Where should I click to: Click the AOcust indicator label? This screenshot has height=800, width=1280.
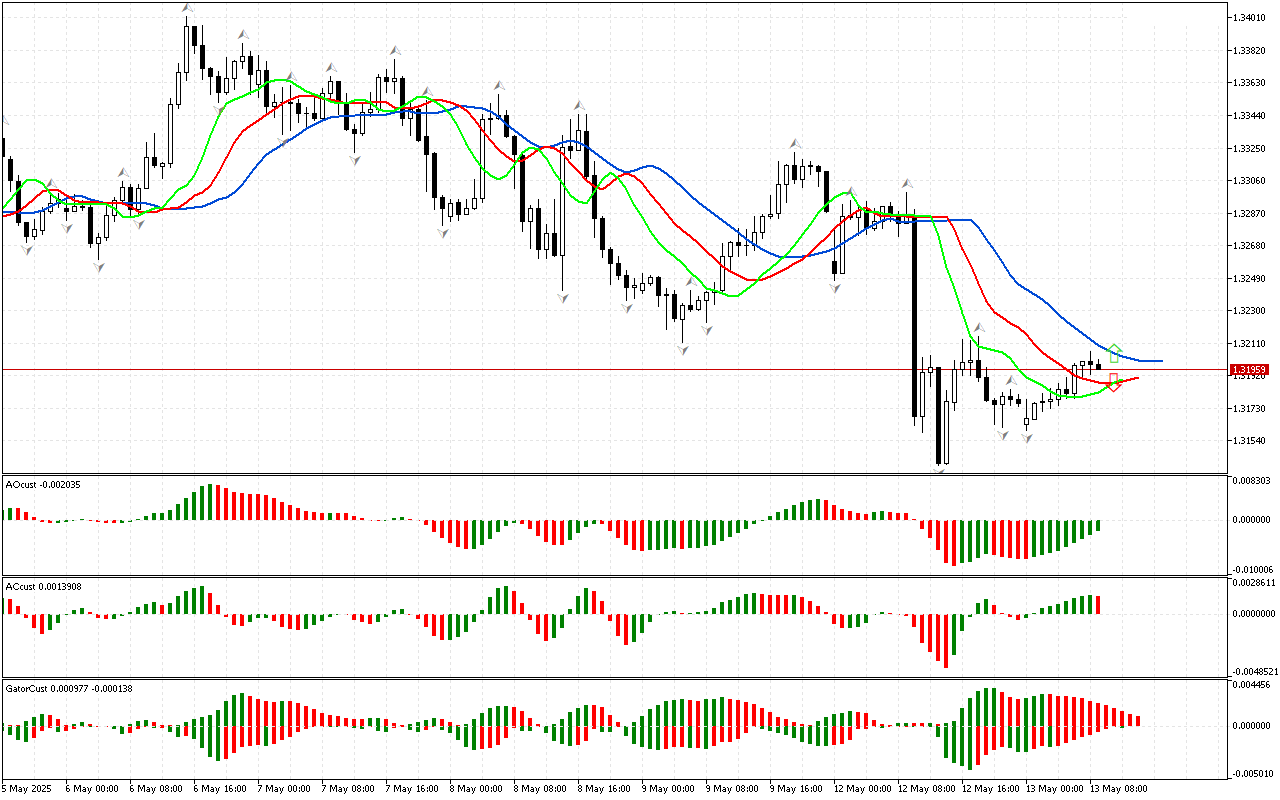click(x=43, y=485)
